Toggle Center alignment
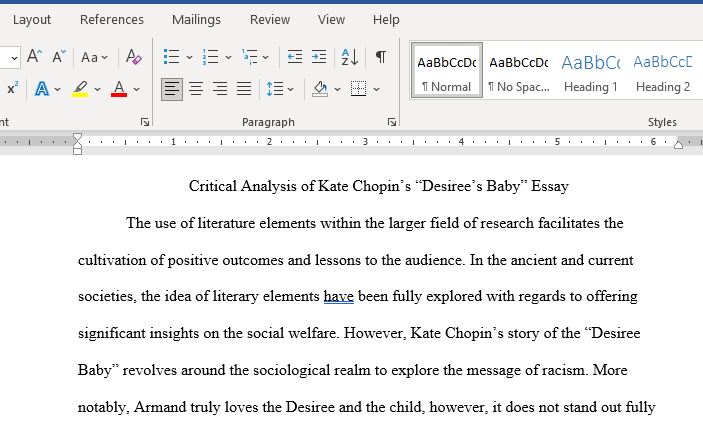703x424 pixels. tap(196, 89)
